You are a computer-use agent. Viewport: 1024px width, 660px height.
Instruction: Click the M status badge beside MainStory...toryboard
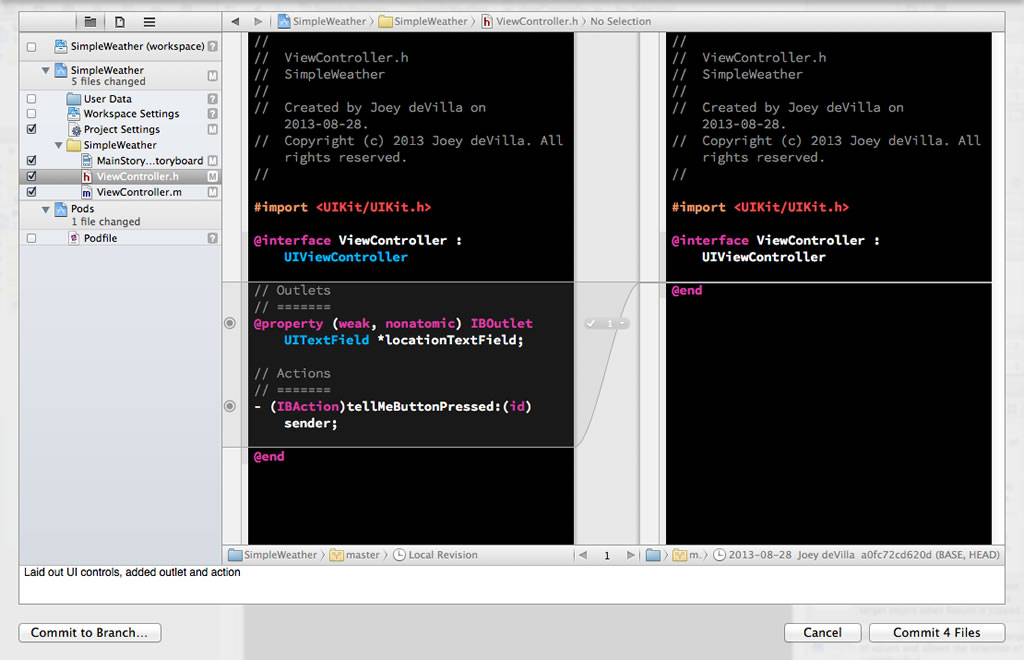(212, 161)
